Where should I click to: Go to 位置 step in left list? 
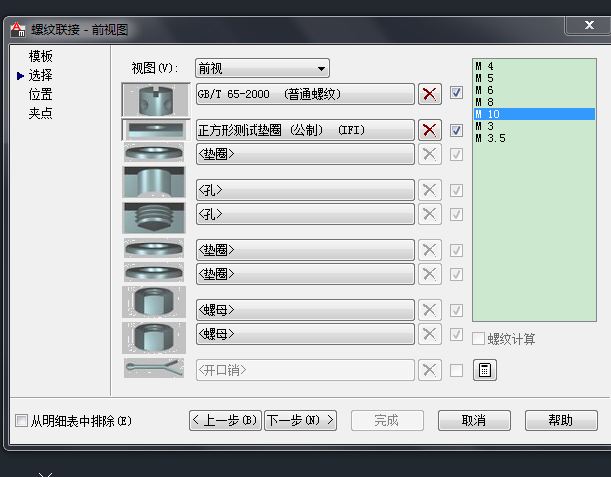tap(41, 94)
